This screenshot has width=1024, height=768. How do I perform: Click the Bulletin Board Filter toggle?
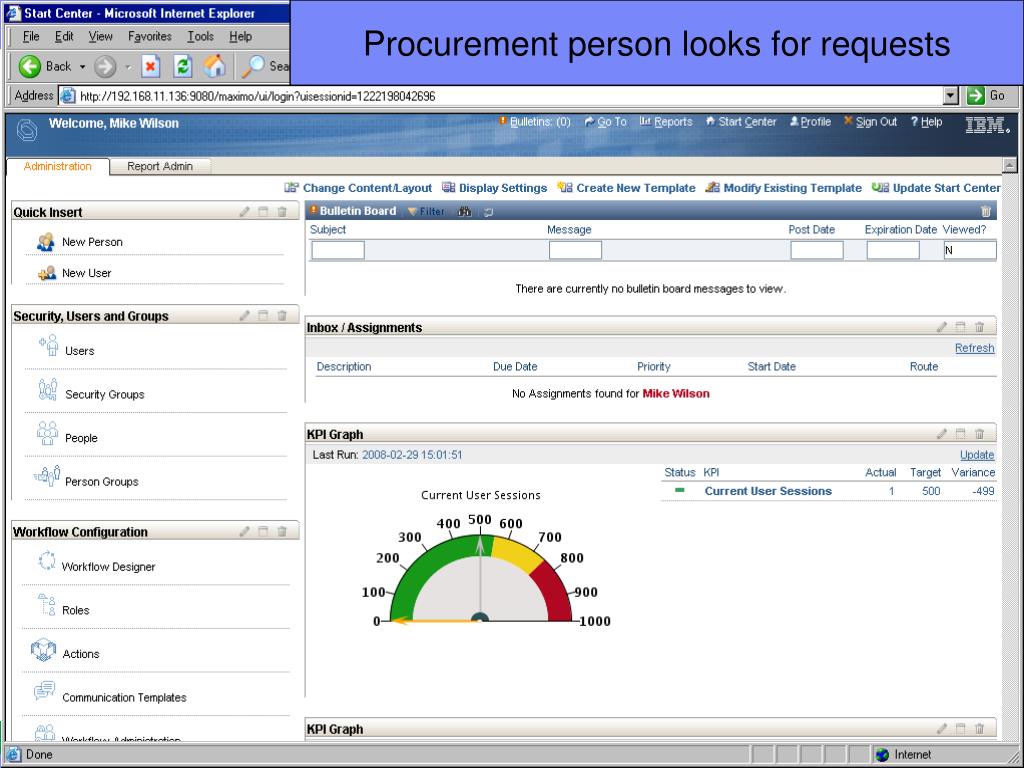coord(426,212)
